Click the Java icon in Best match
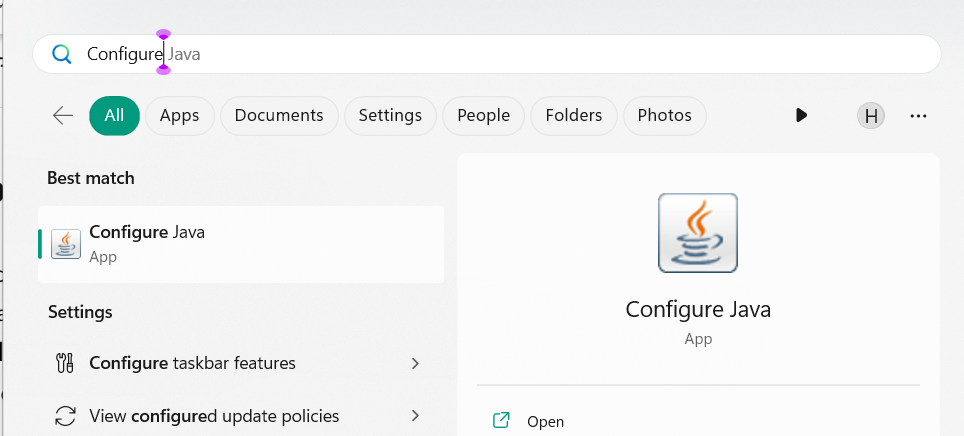Viewport: 964px width, 436px height. [67, 243]
